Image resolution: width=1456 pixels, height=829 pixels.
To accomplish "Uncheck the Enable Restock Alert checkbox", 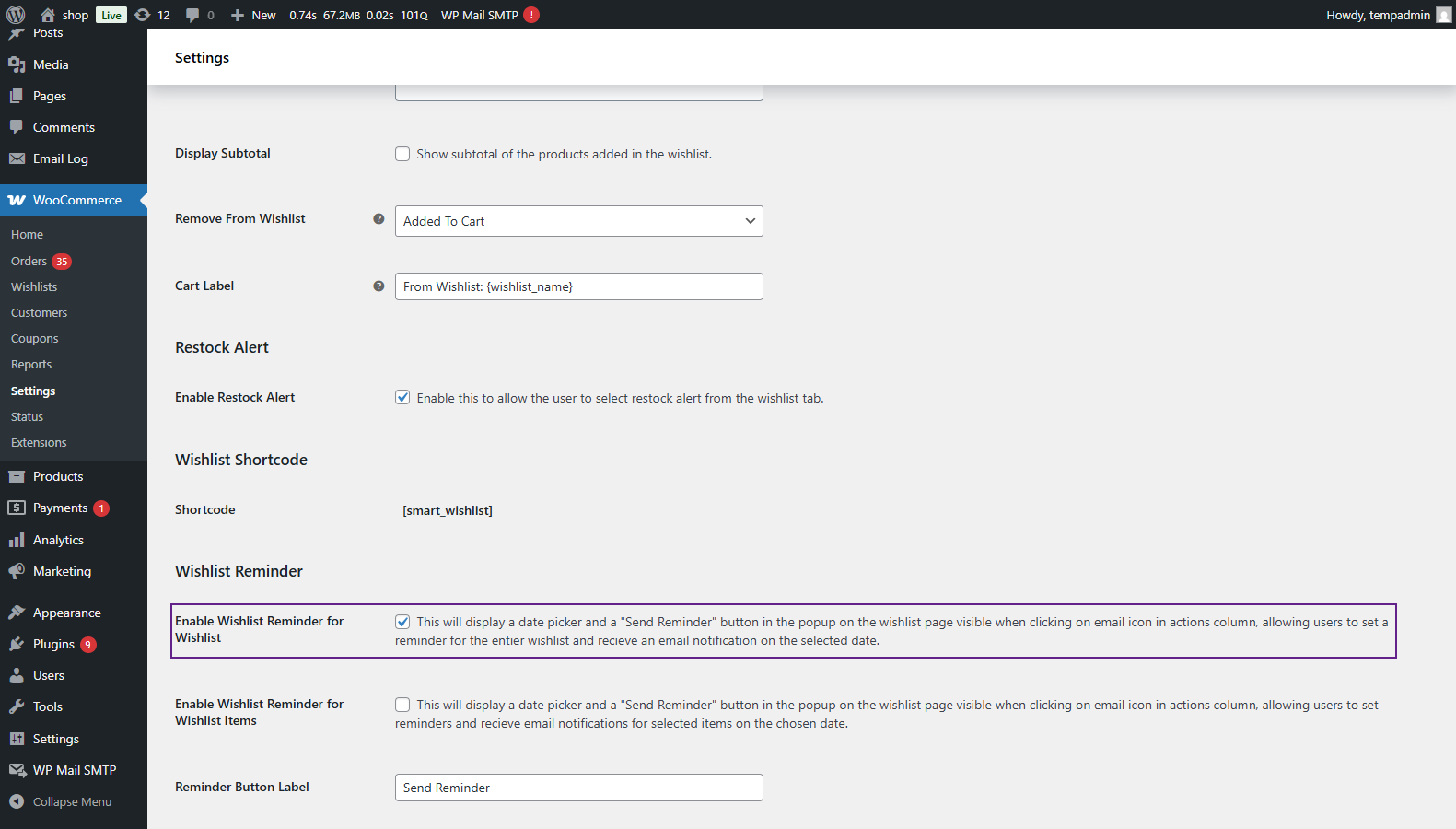I will (x=402, y=398).
